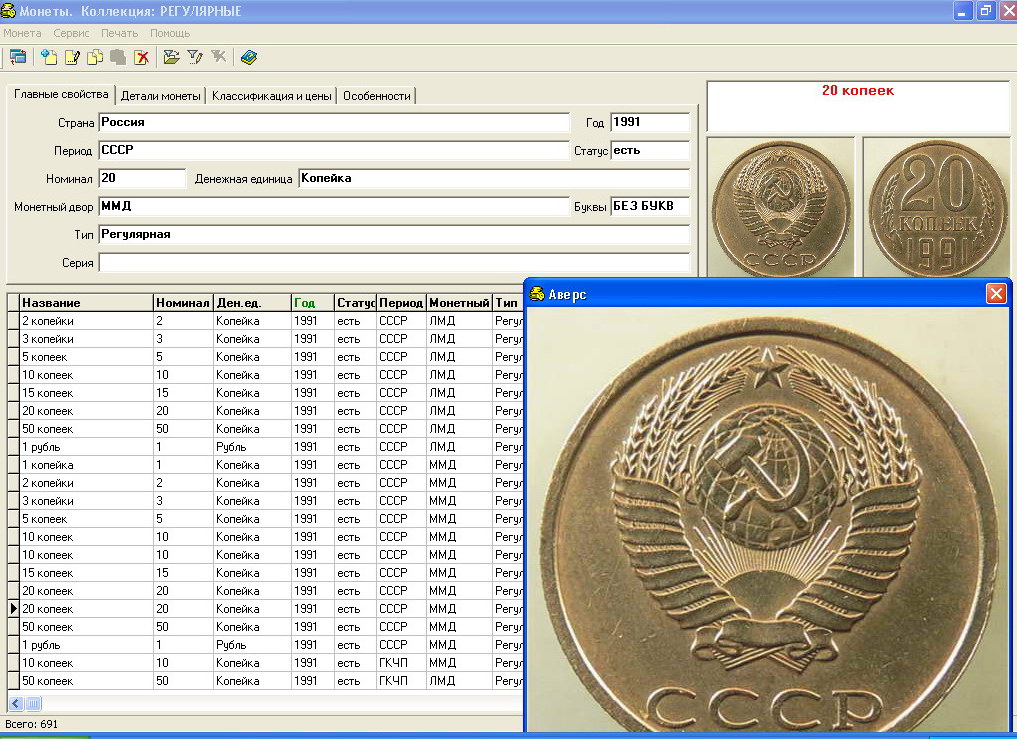The height and width of the screenshot is (739, 1017).
Task: Click the Буквы field showing БЕЗ БУКВ
Action: [650, 206]
